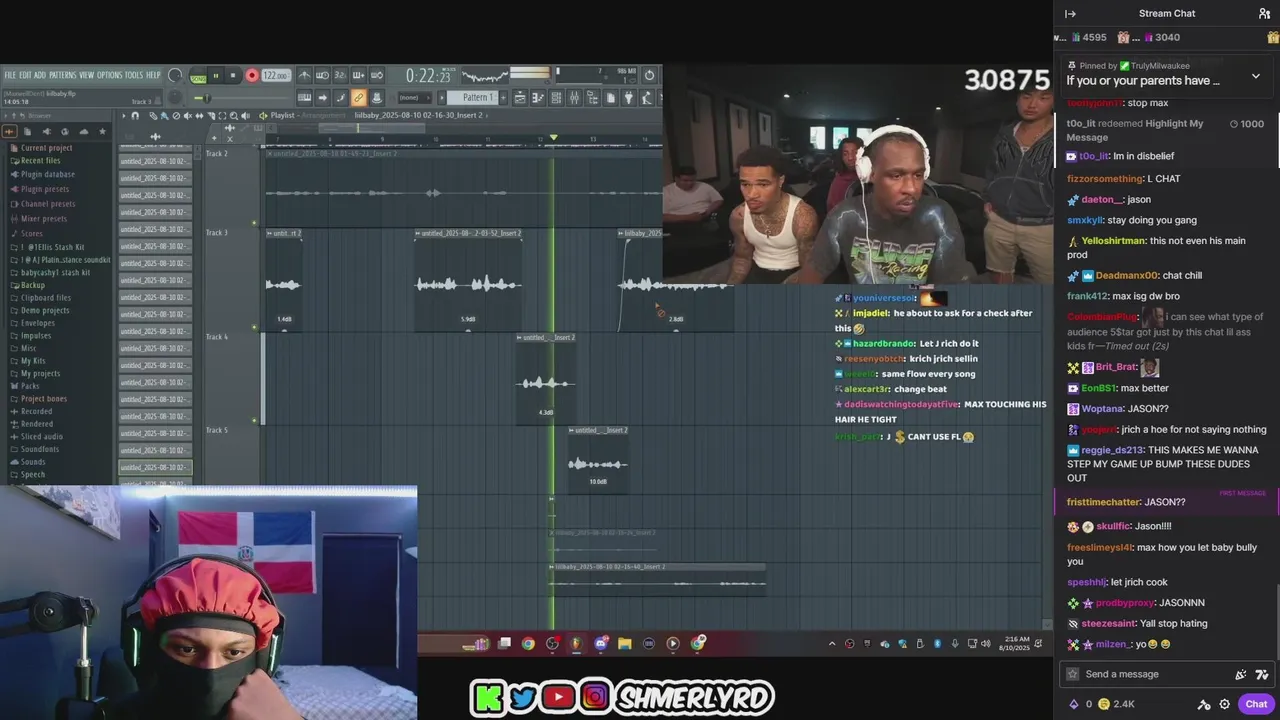This screenshot has height=720, width=1280.
Task: Toggle typing keyboard to piano button
Action: 304,98
